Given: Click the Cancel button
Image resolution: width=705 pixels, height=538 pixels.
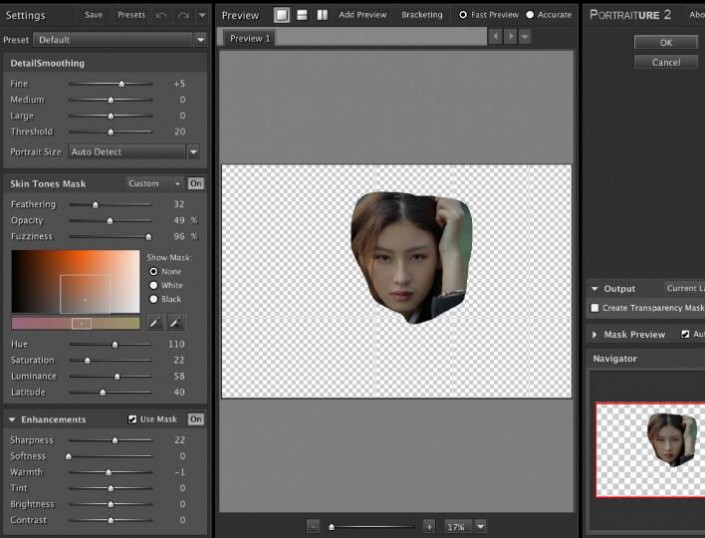Looking at the screenshot, I should coord(665,62).
